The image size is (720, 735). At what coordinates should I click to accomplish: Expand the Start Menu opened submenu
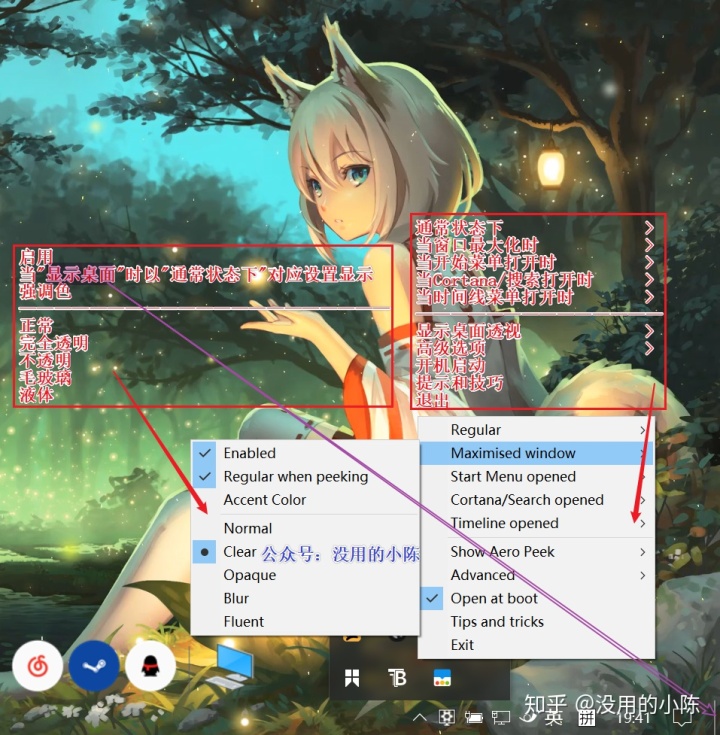(536, 476)
